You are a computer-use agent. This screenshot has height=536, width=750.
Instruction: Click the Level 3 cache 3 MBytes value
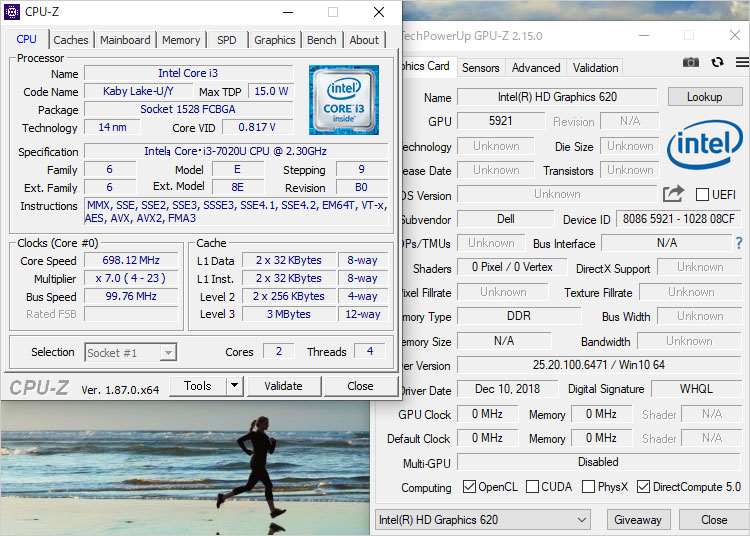pos(289,314)
